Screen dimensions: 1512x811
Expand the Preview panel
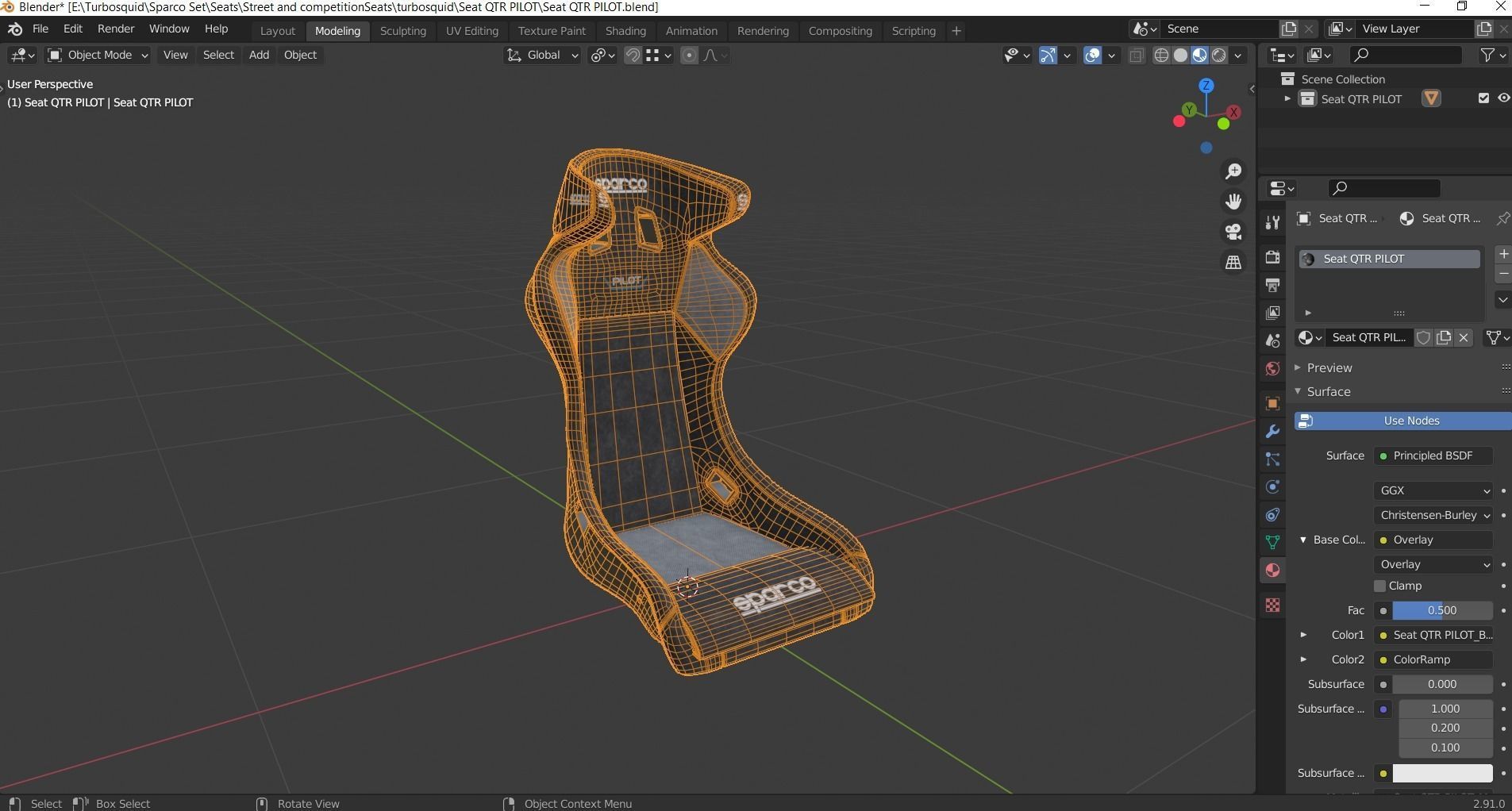[x=1298, y=367]
